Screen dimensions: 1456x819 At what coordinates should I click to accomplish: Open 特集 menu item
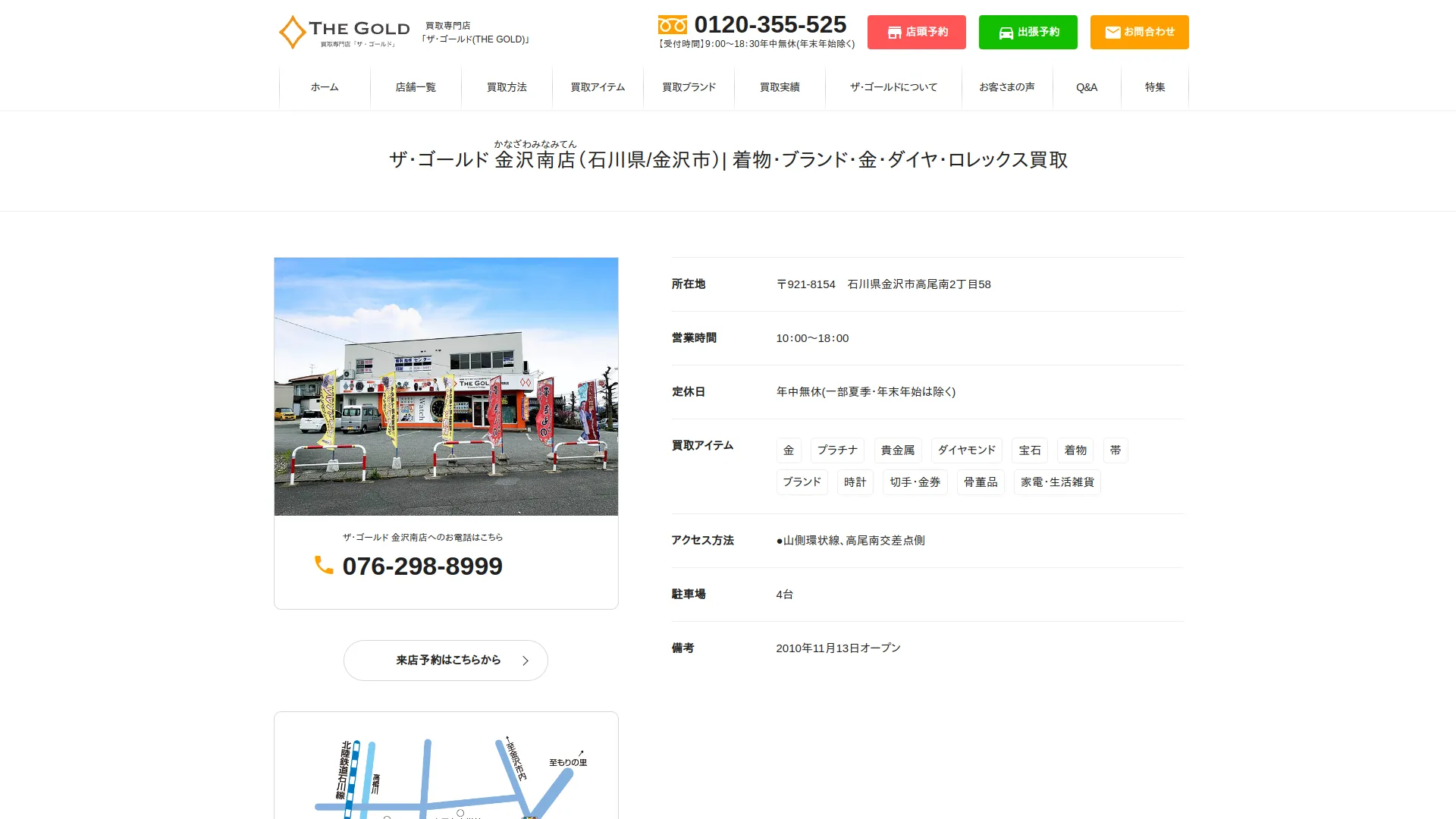1155,87
